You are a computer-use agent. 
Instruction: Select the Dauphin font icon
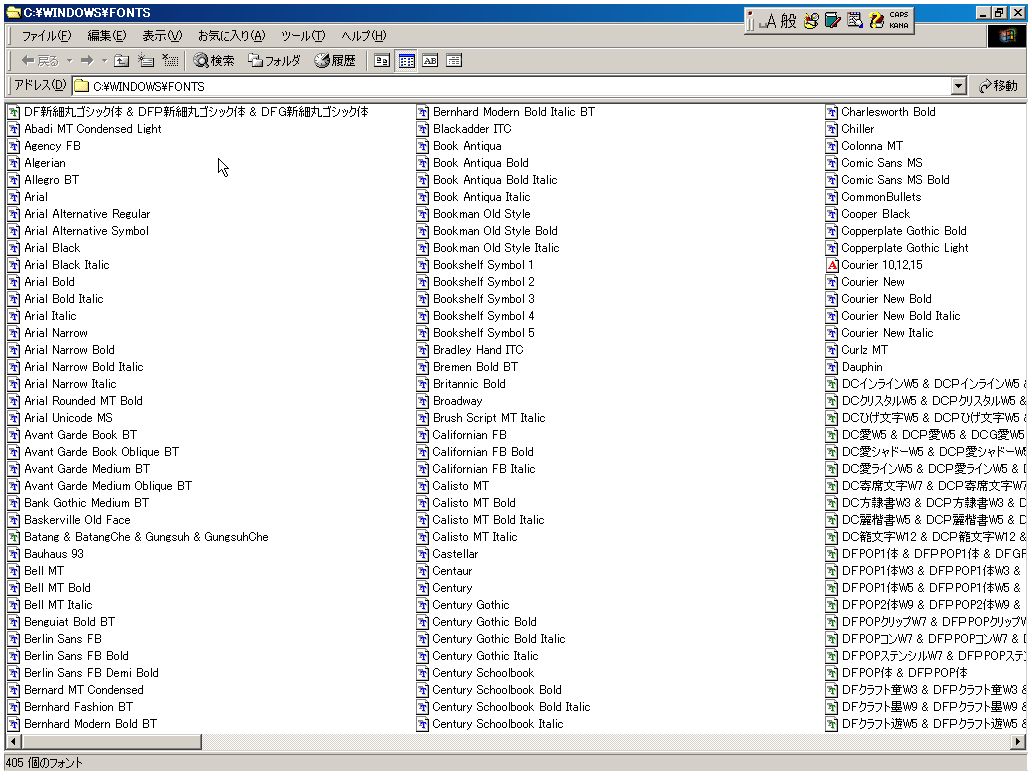(832, 367)
